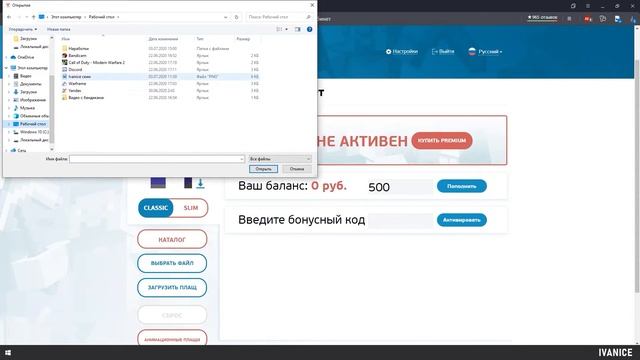
Task: Select the Discord shortcut file
Action: pyautogui.click(x=161, y=69)
